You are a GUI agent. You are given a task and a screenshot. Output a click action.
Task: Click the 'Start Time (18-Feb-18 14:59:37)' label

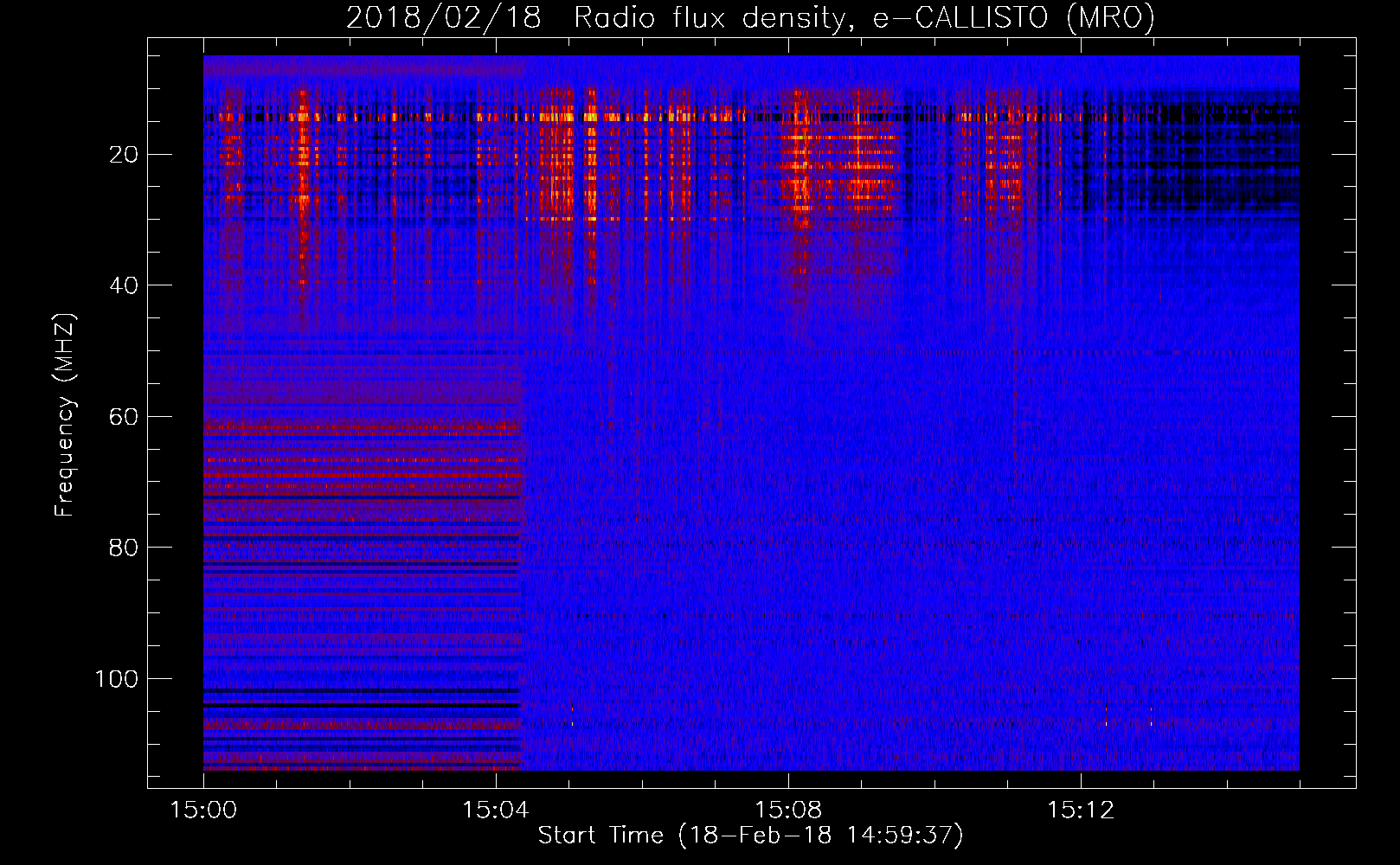(x=750, y=836)
